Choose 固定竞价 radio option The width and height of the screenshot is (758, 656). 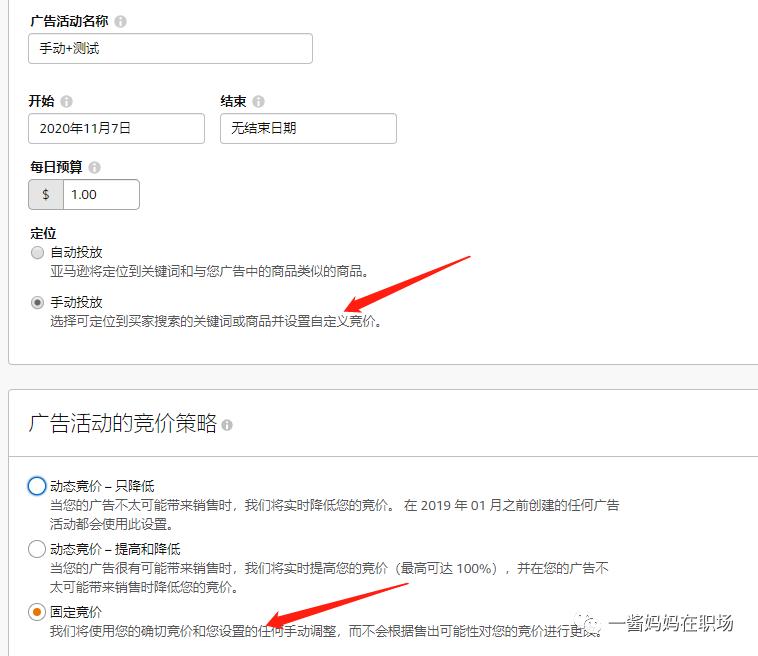point(37,612)
